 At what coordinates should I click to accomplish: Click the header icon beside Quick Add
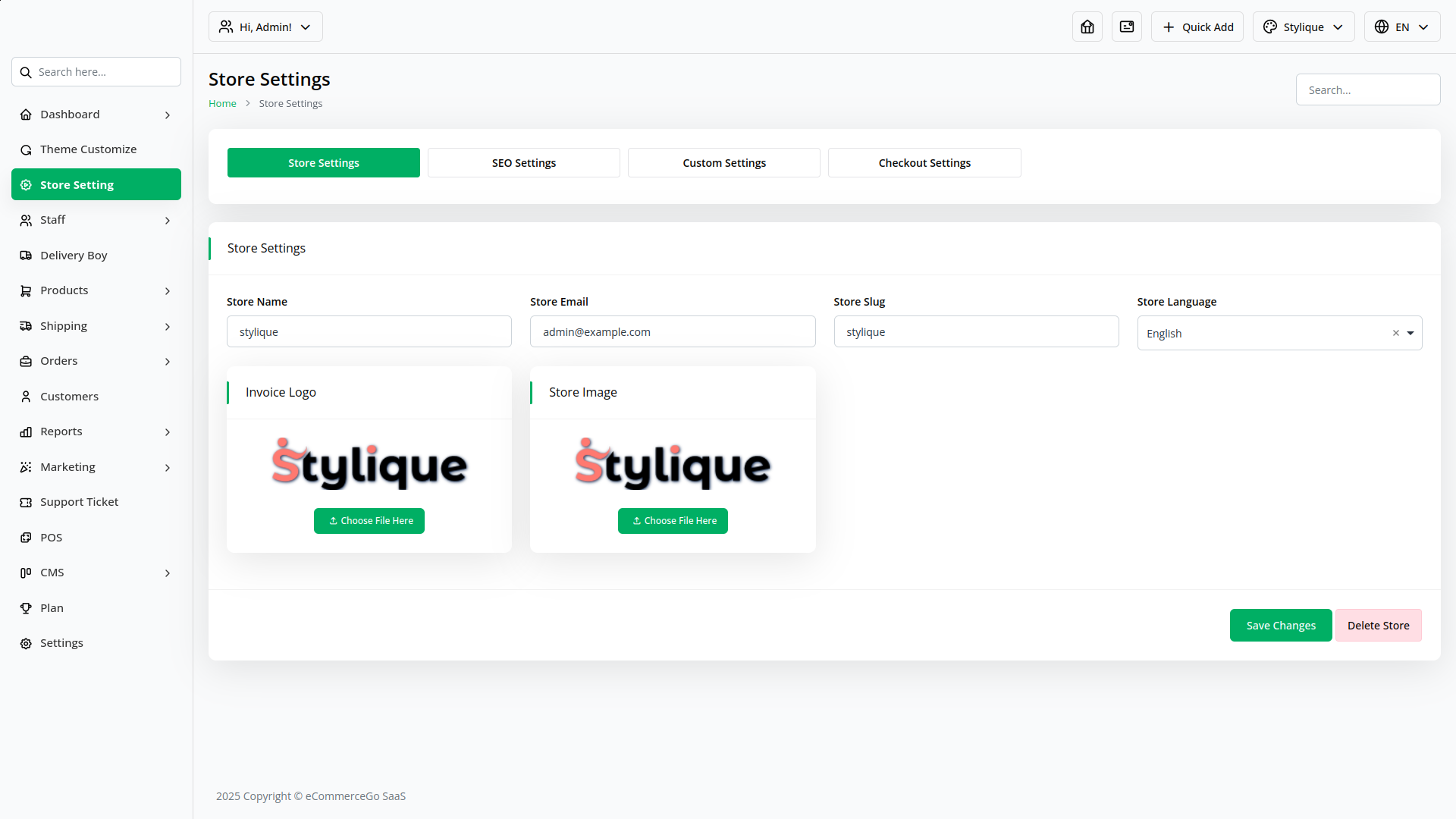pyautogui.click(x=1126, y=27)
